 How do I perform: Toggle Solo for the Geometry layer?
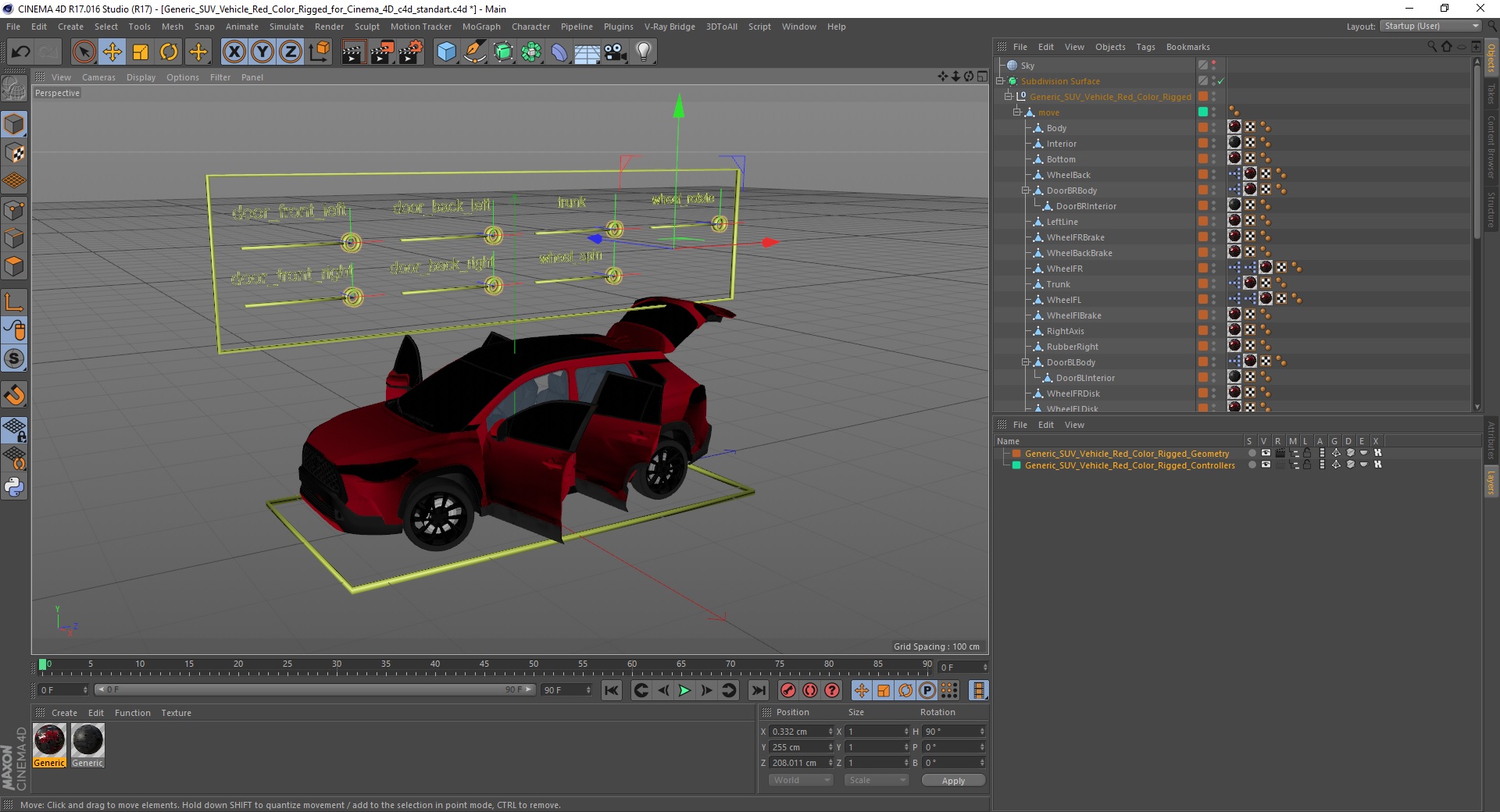click(x=1252, y=453)
